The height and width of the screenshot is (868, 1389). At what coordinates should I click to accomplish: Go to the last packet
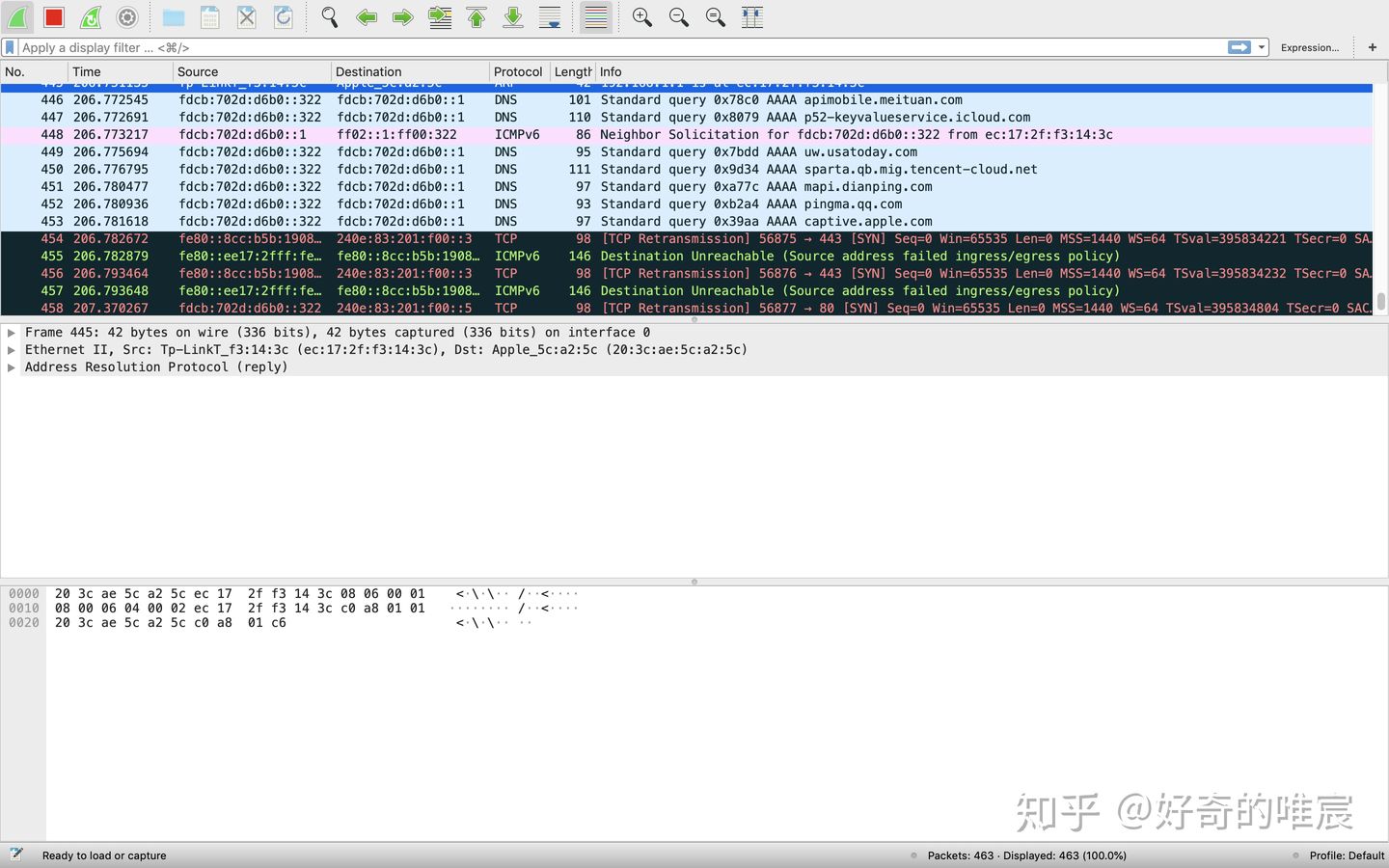click(x=512, y=17)
